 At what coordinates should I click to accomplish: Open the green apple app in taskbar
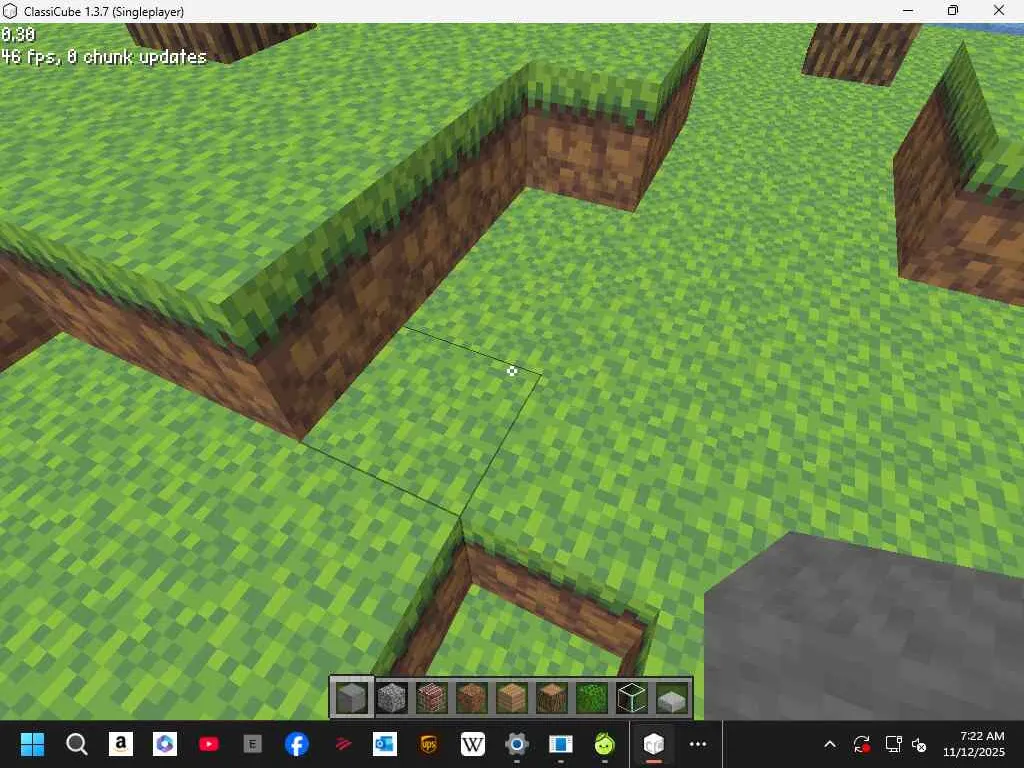point(605,744)
